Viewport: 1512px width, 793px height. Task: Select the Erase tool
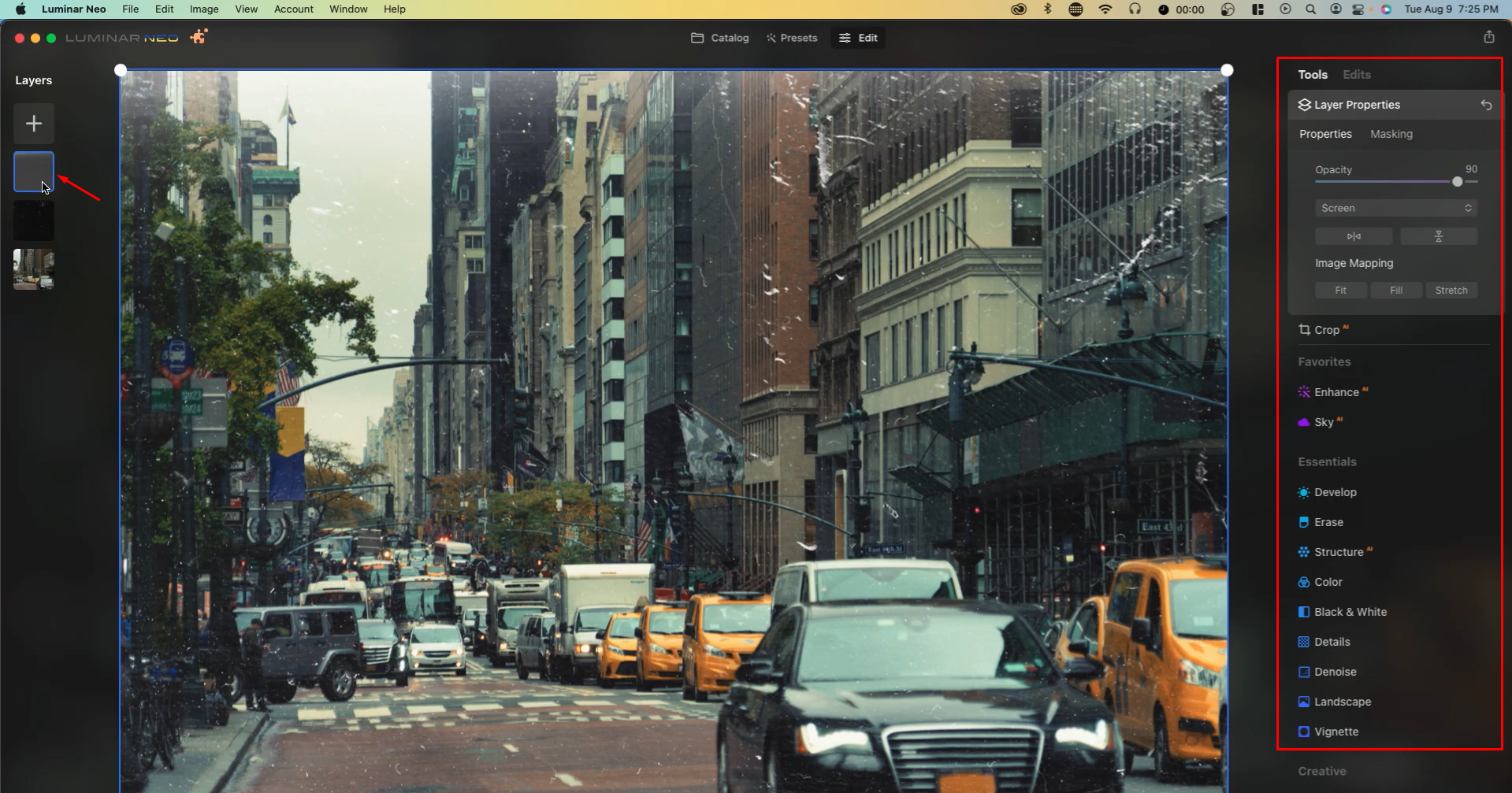tap(1321, 522)
